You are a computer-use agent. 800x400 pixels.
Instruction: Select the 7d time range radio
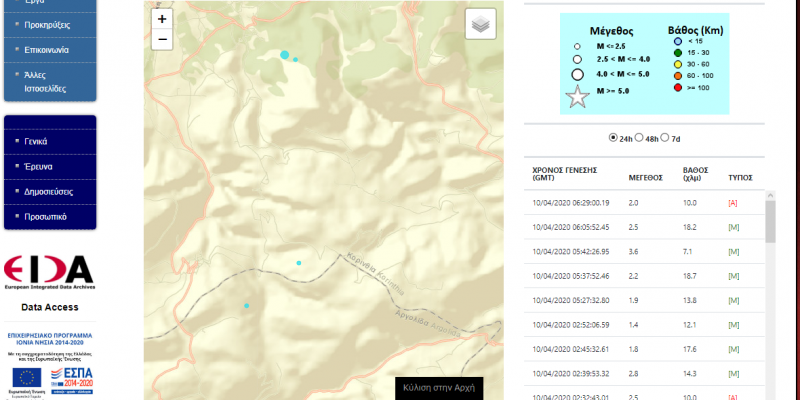click(x=665, y=138)
